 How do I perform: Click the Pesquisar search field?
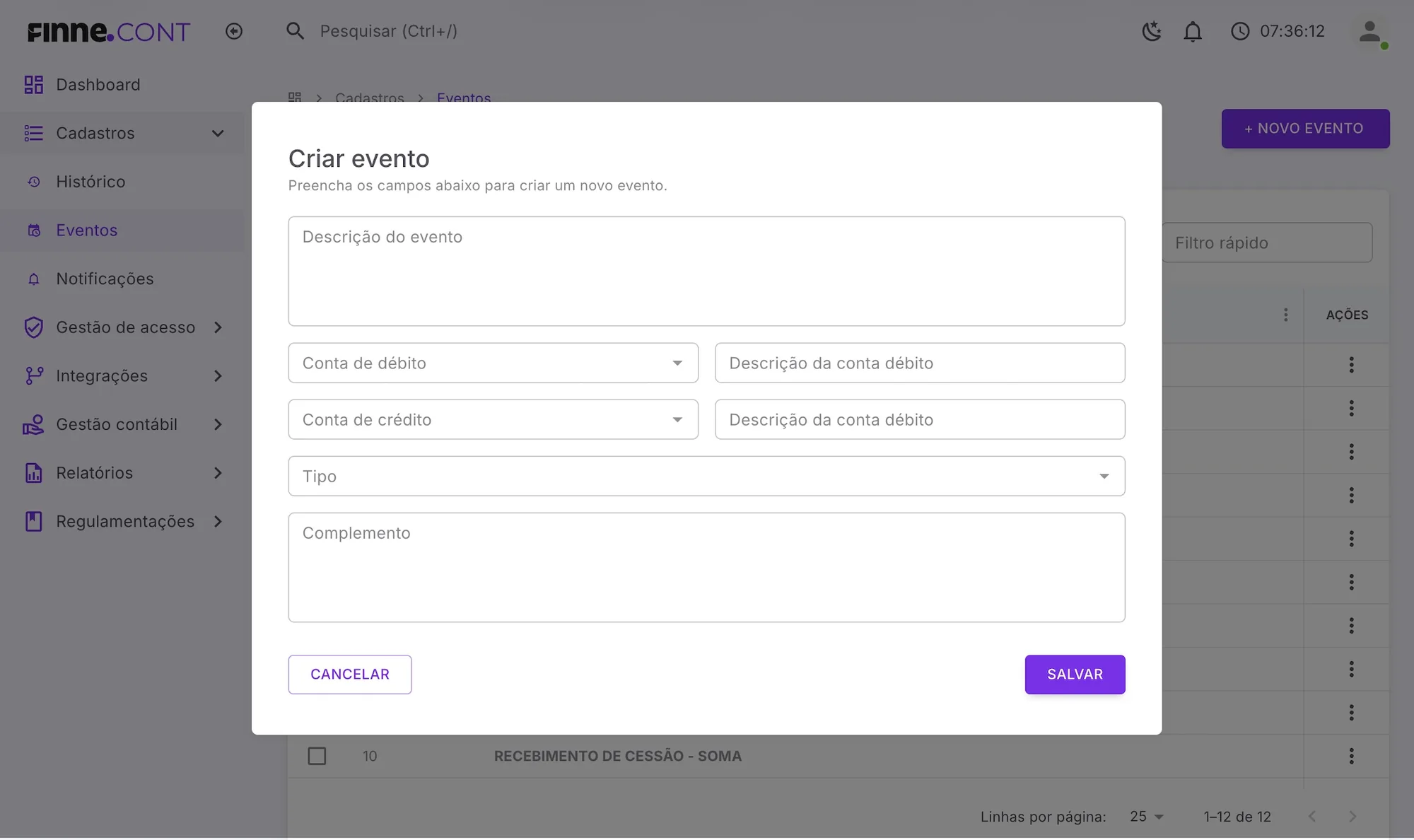(388, 31)
